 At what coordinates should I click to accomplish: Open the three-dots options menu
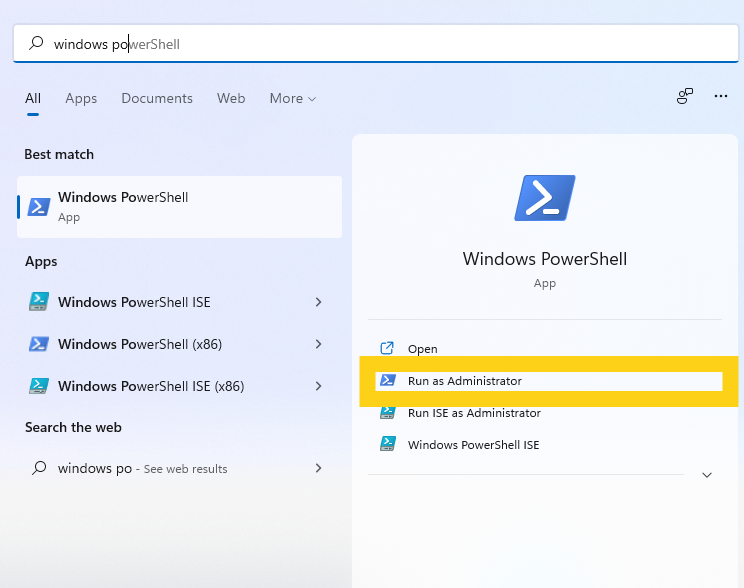721,96
